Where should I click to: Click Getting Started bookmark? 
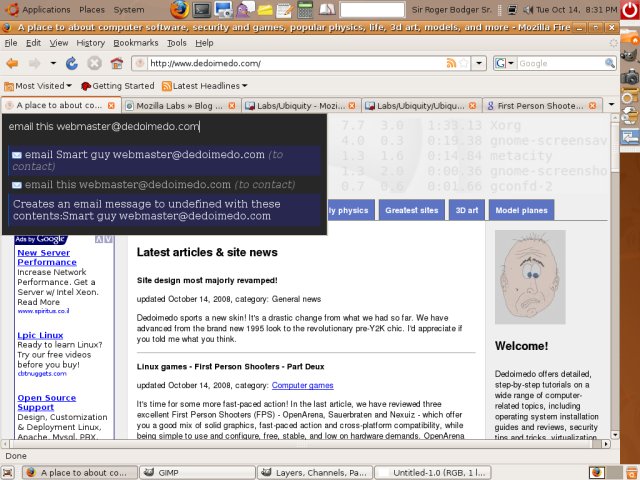coord(118,86)
